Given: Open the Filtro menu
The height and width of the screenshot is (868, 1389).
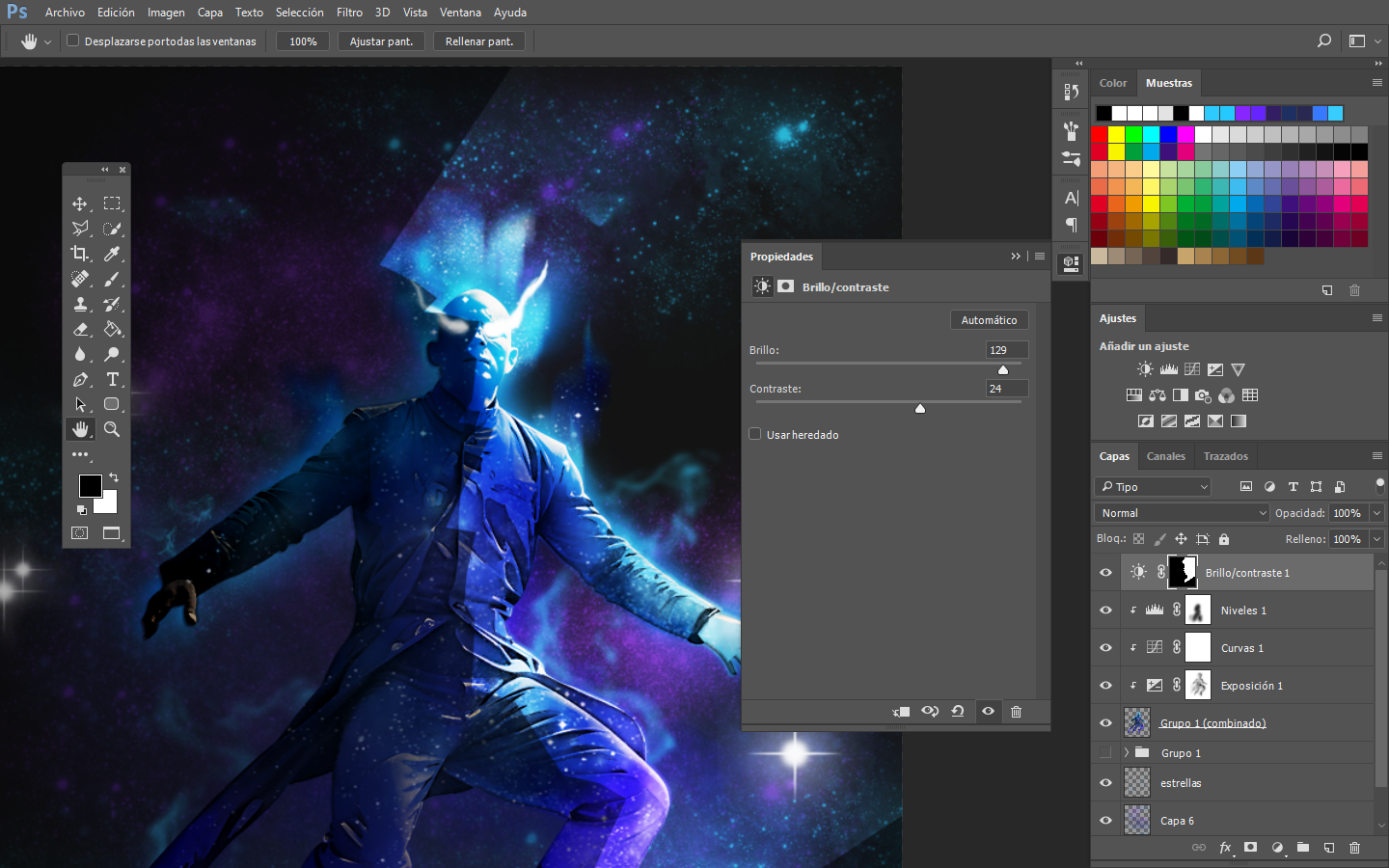Looking at the screenshot, I should [x=349, y=13].
